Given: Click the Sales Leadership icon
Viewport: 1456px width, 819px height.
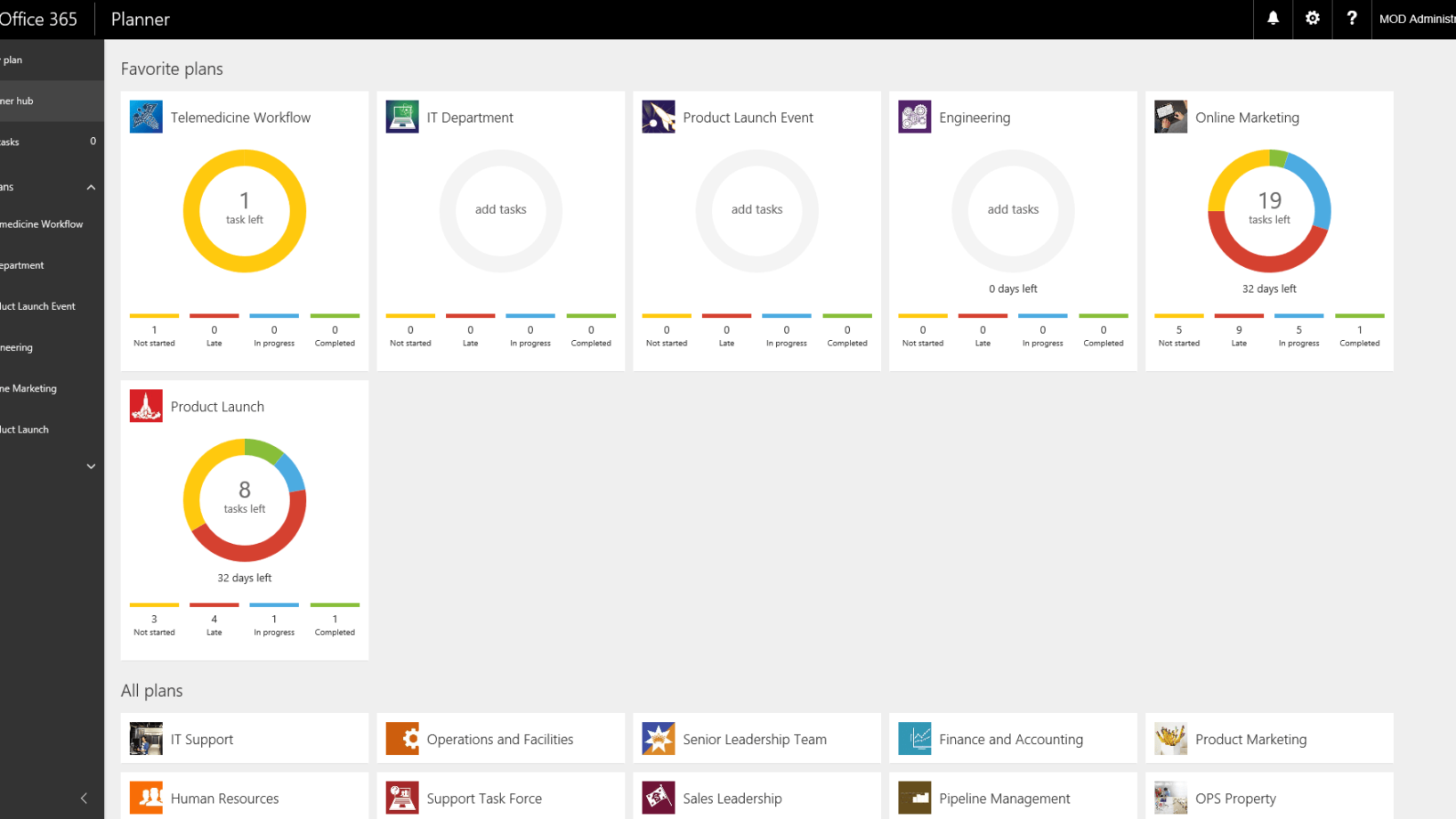Looking at the screenshot, I should (x=659, y=798).
